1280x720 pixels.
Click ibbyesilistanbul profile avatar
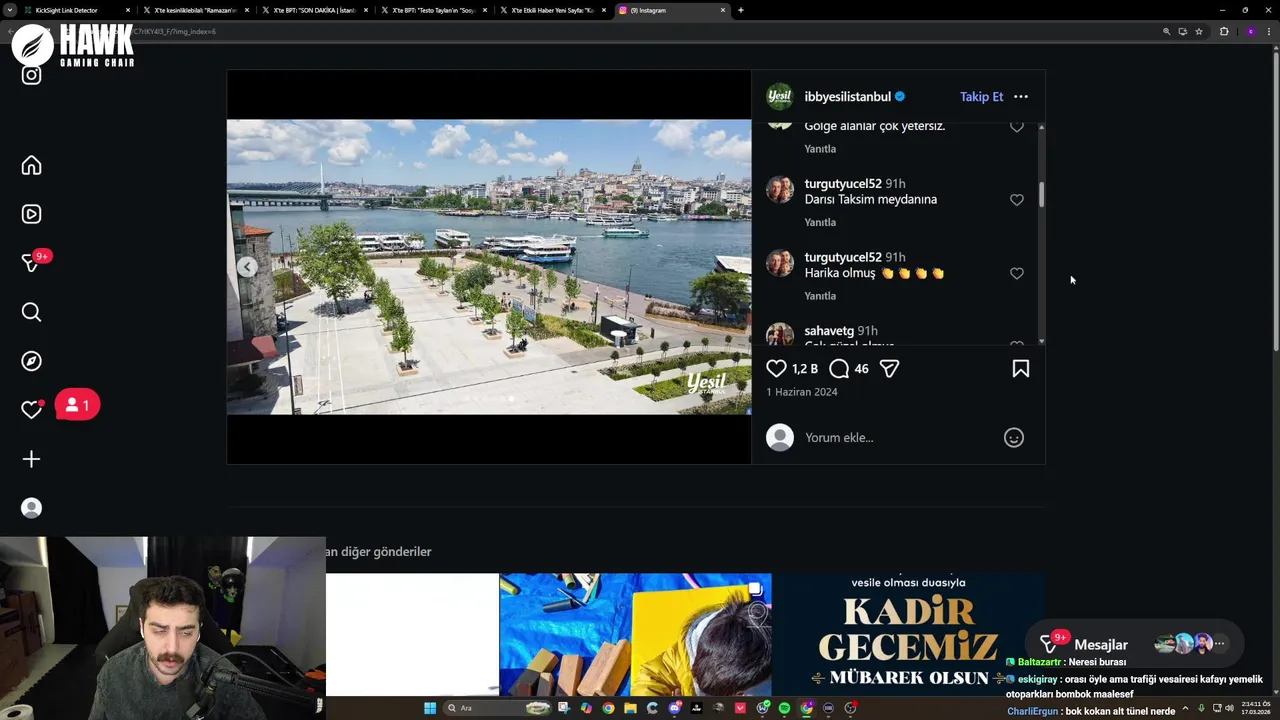click(779, 97)
